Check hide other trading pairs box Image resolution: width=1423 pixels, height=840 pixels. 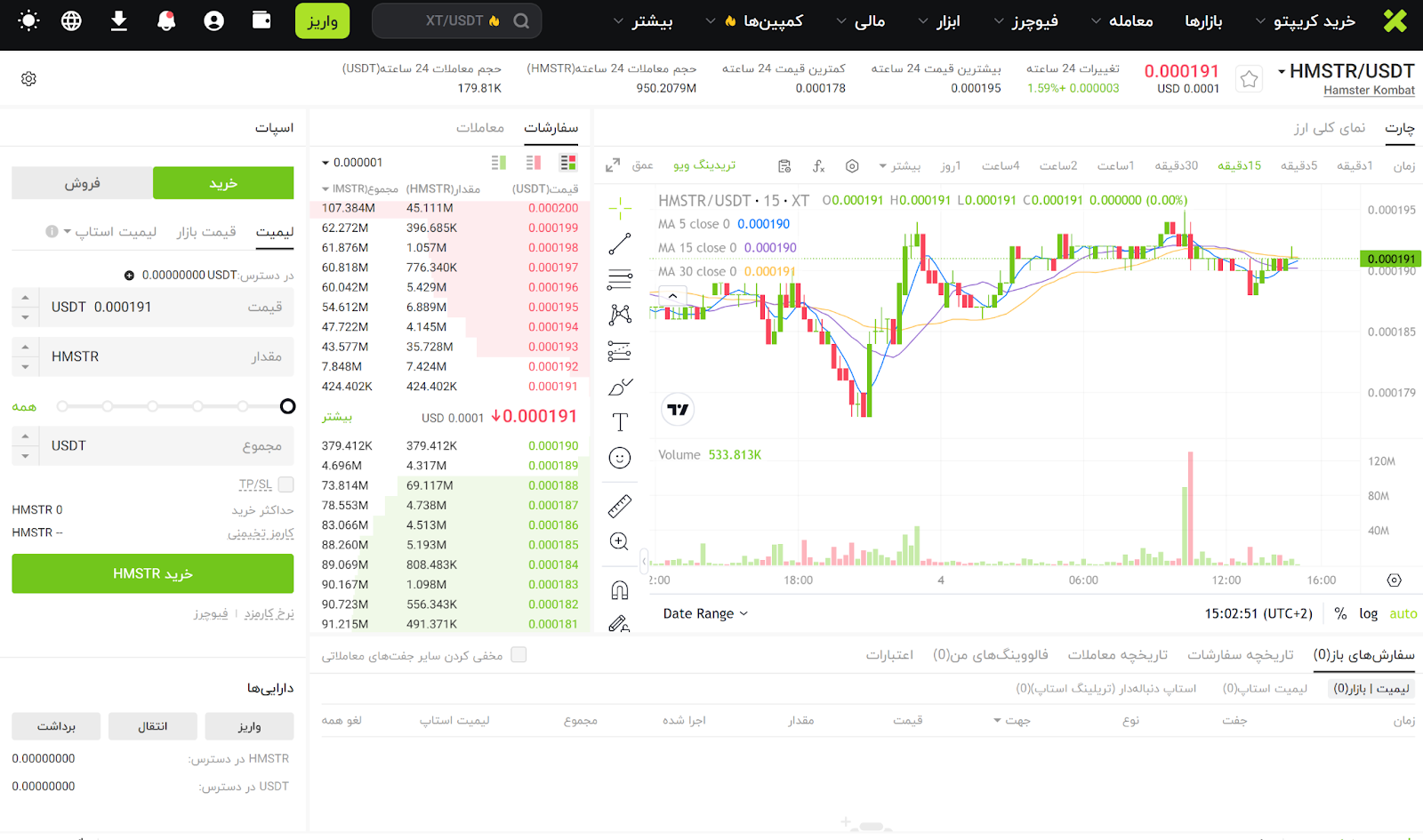(x=519, y=655)
